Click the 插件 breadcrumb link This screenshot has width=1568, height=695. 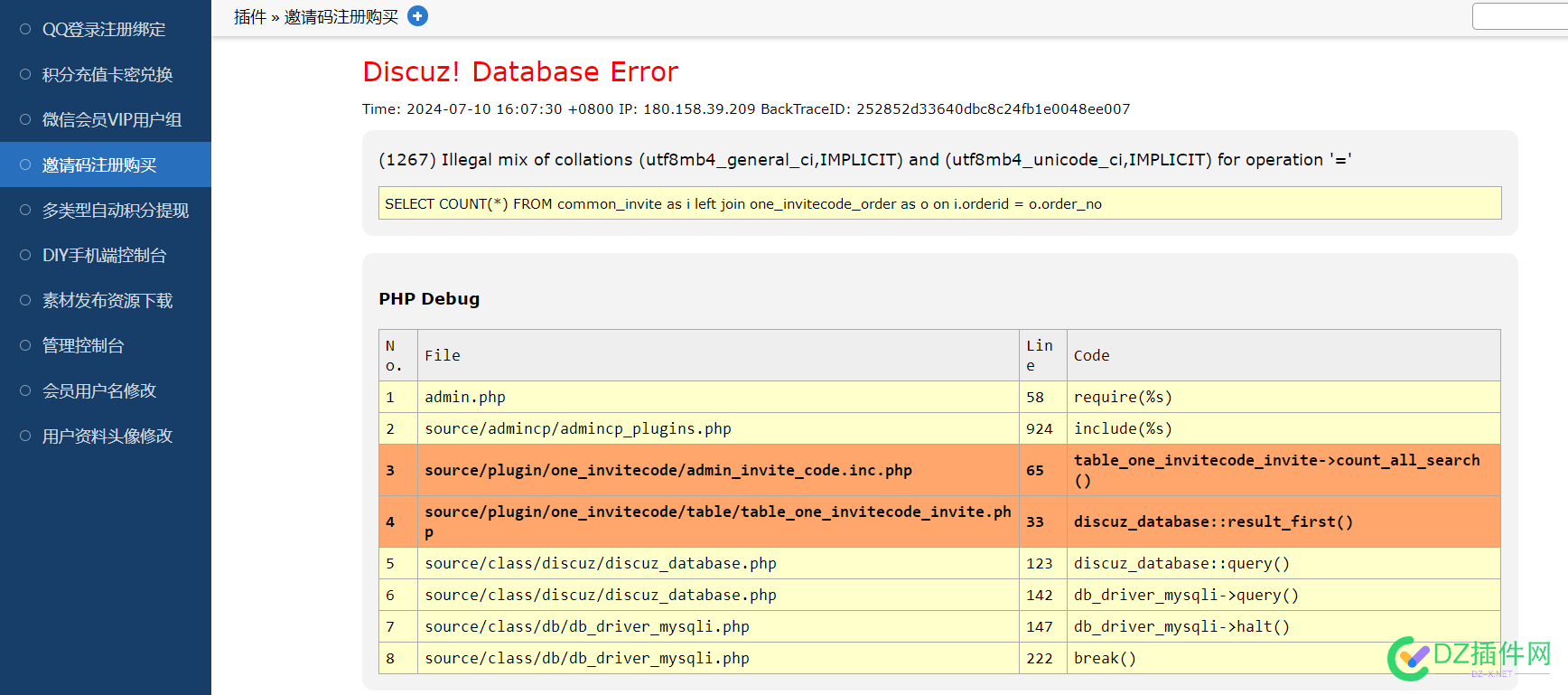pyautogui.click(x=250, y=17)
